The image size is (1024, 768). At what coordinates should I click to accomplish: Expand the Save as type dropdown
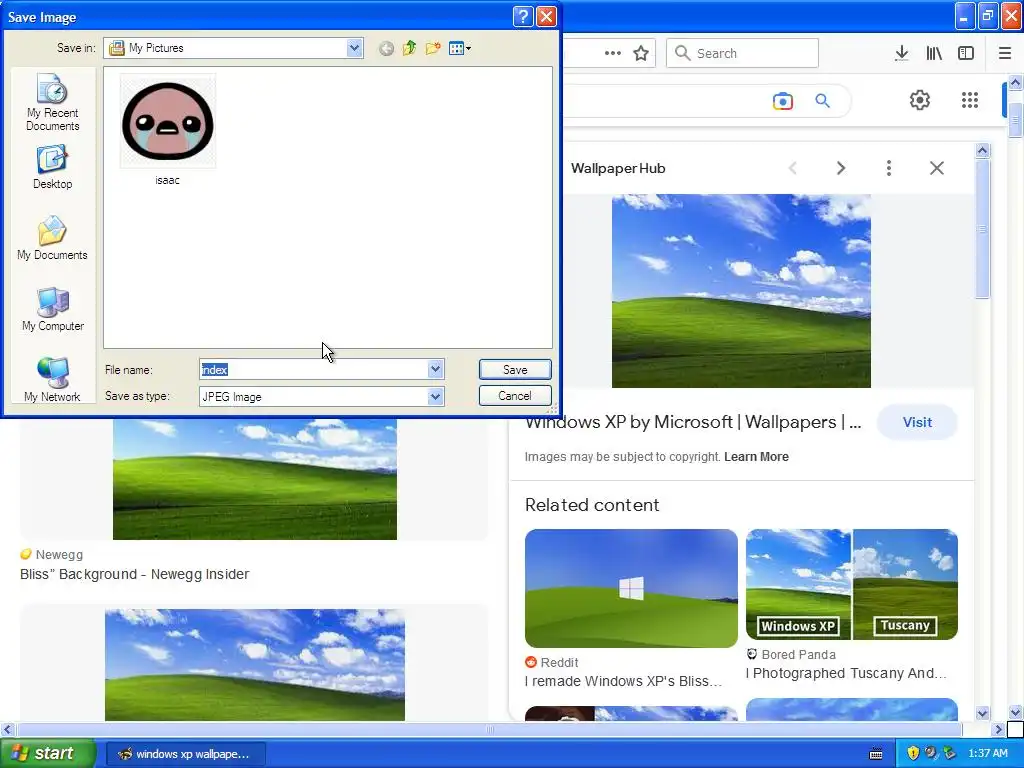(x=436, y=396)
